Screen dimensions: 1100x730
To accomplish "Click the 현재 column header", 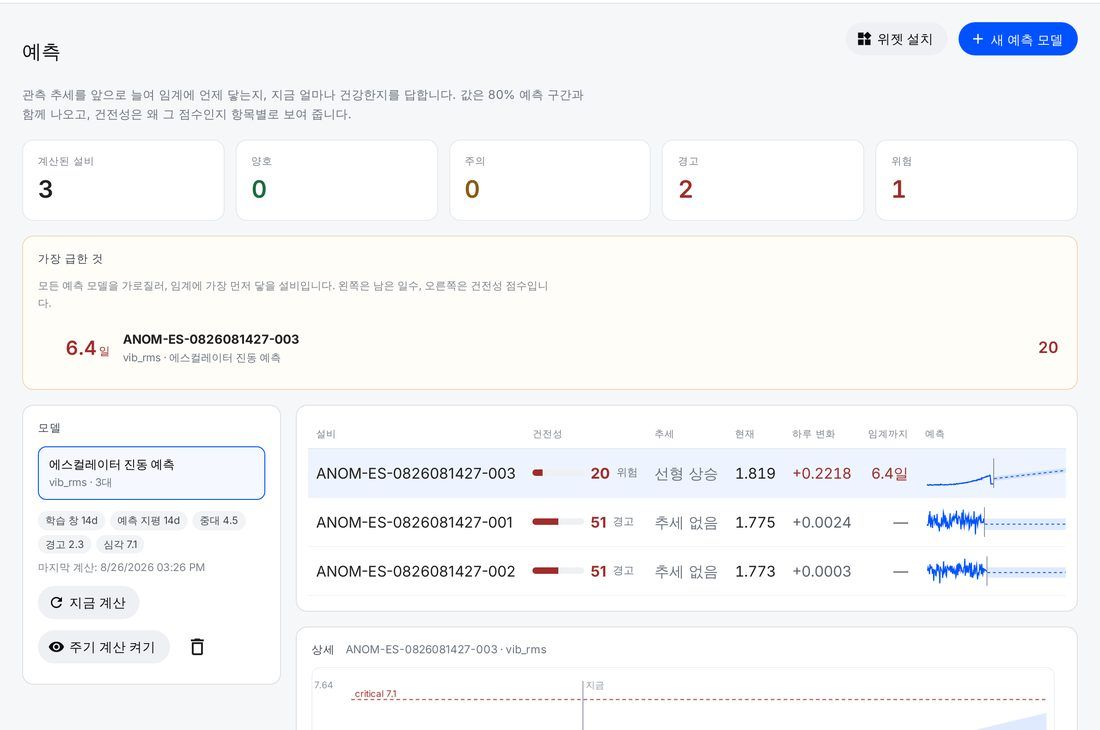I will [744, 434].
